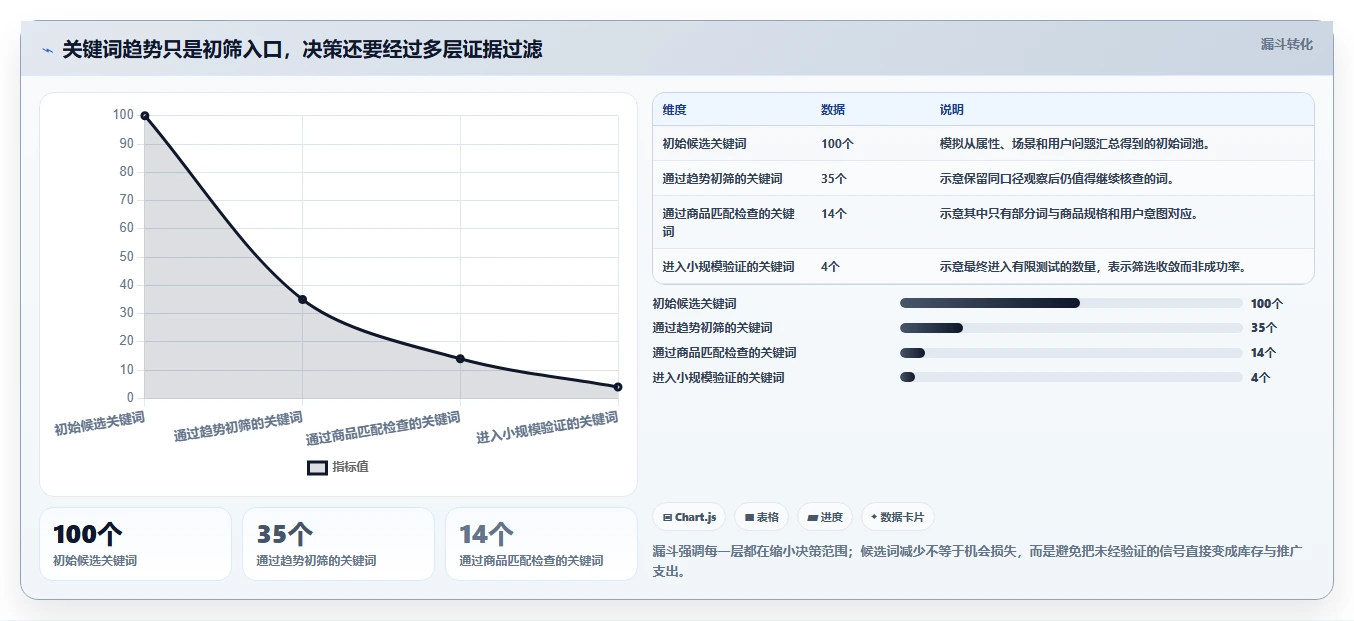The width and height of the screenshot is (1354, 621).
Task: Click the 通过商品匹配检查的关键词 label in the progress list
Action: click(x=724, y=353)
